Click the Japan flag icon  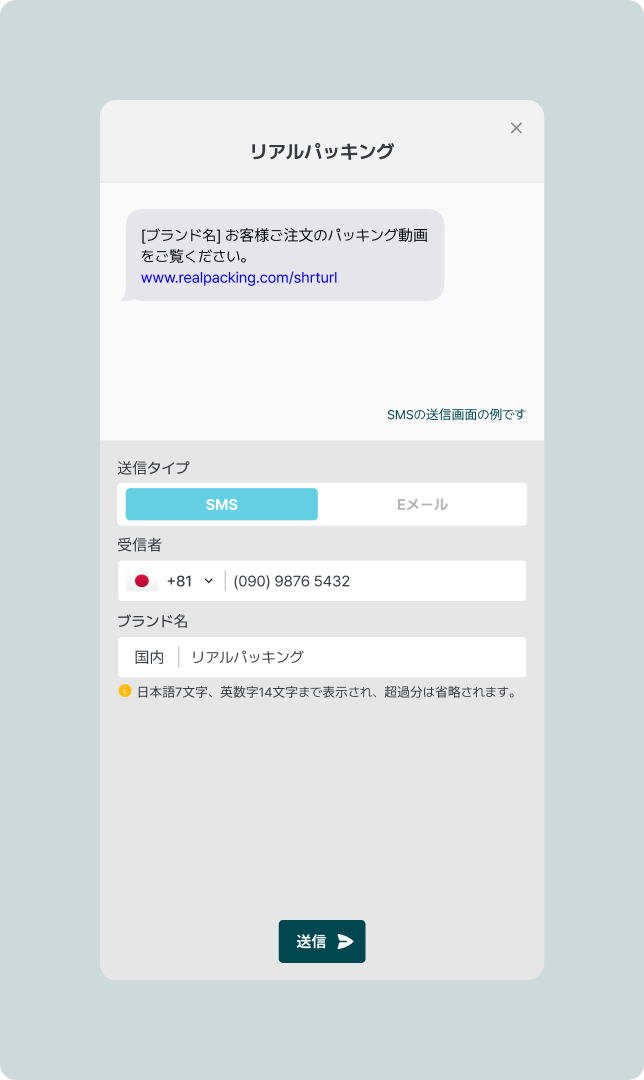click(142, 581)
